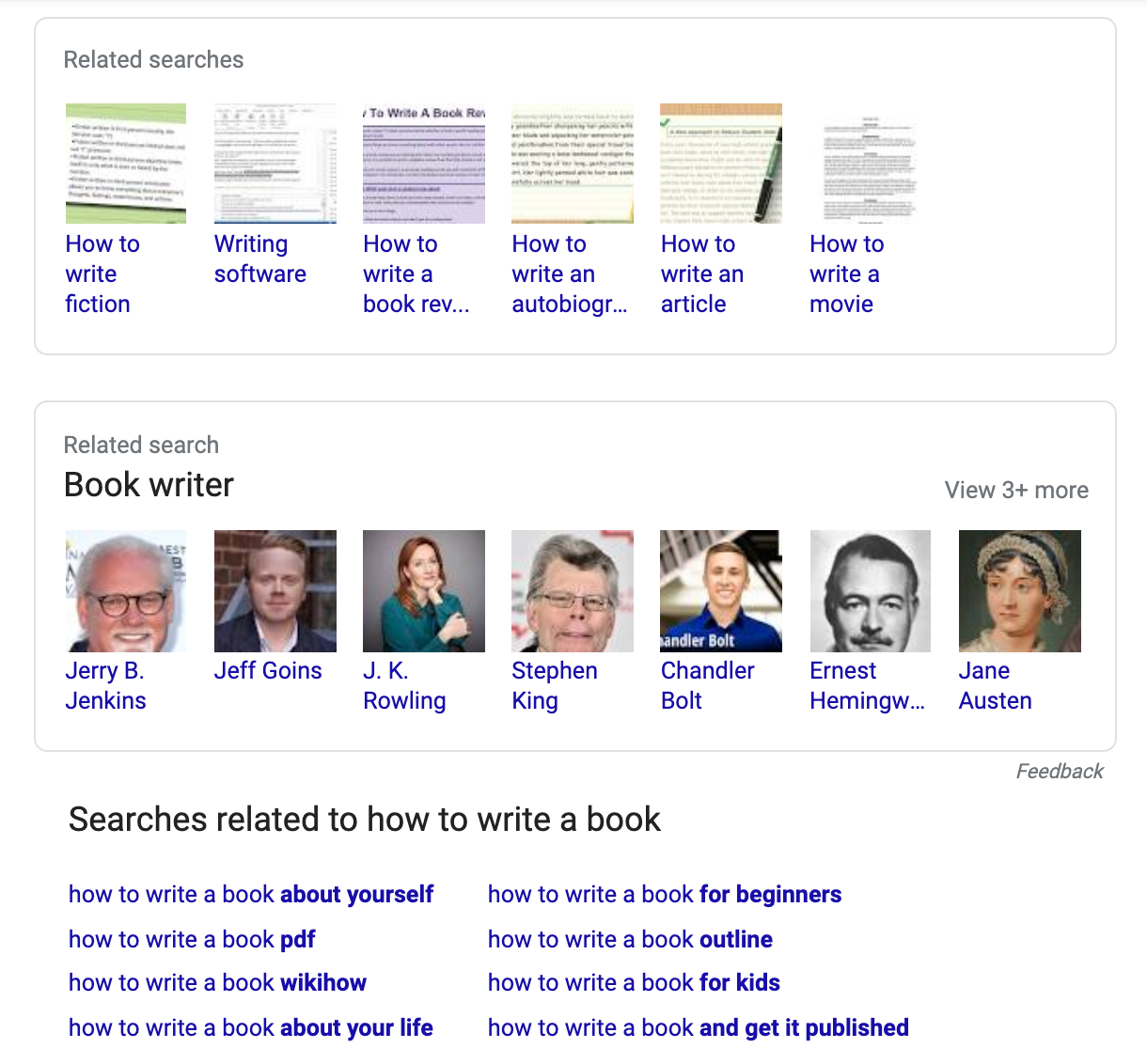The image size is (1147, 1064).
Task: Click the Feedback link
Action: [1060, 771]
